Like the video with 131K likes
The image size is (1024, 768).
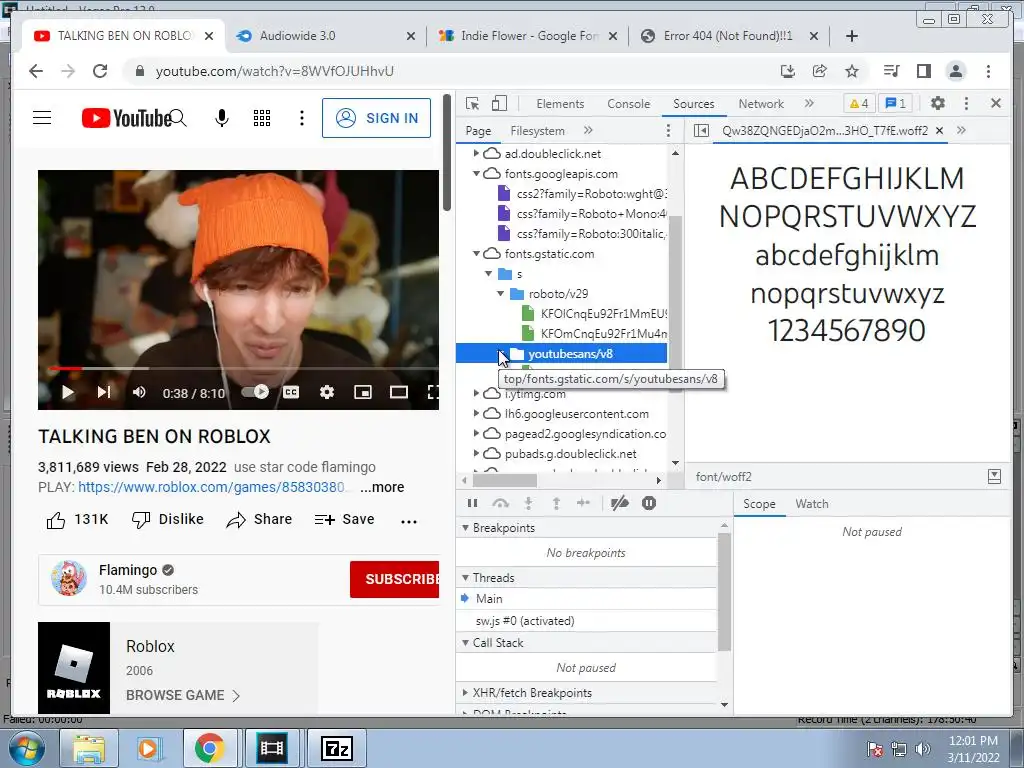pyautogui.click(x=77, y=520)
